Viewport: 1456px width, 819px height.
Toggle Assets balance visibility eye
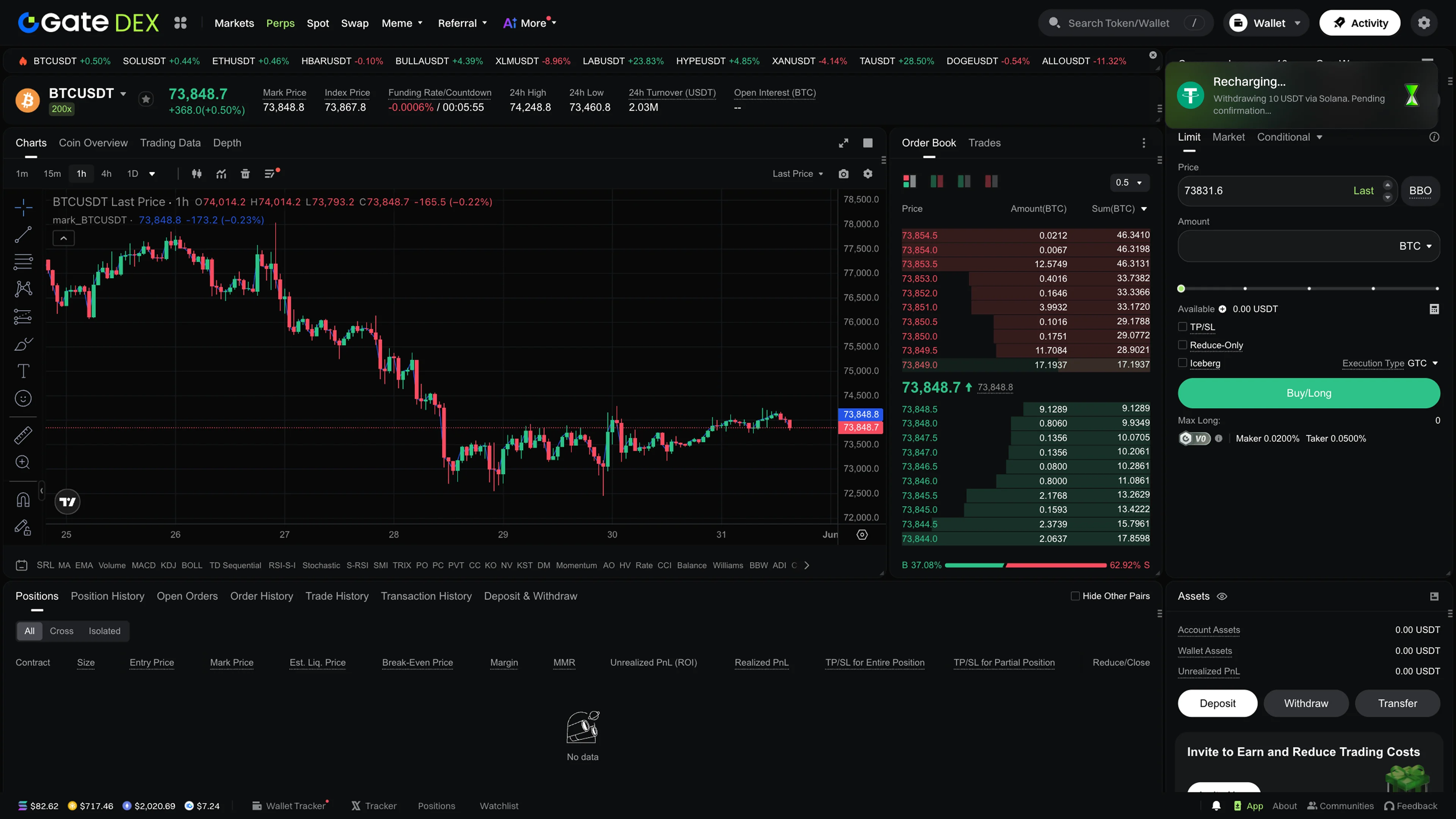(x=1222, y=596)
